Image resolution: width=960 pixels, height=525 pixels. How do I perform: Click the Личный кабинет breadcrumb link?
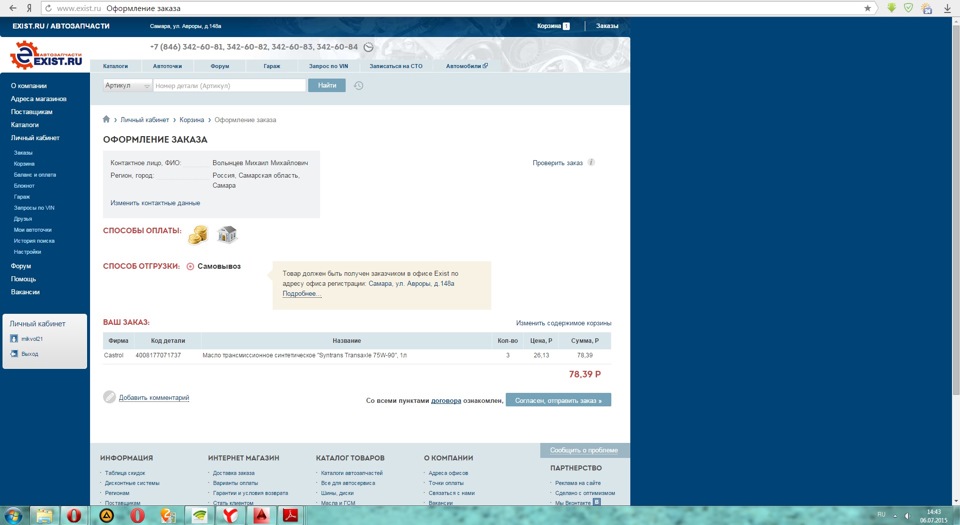144,120
